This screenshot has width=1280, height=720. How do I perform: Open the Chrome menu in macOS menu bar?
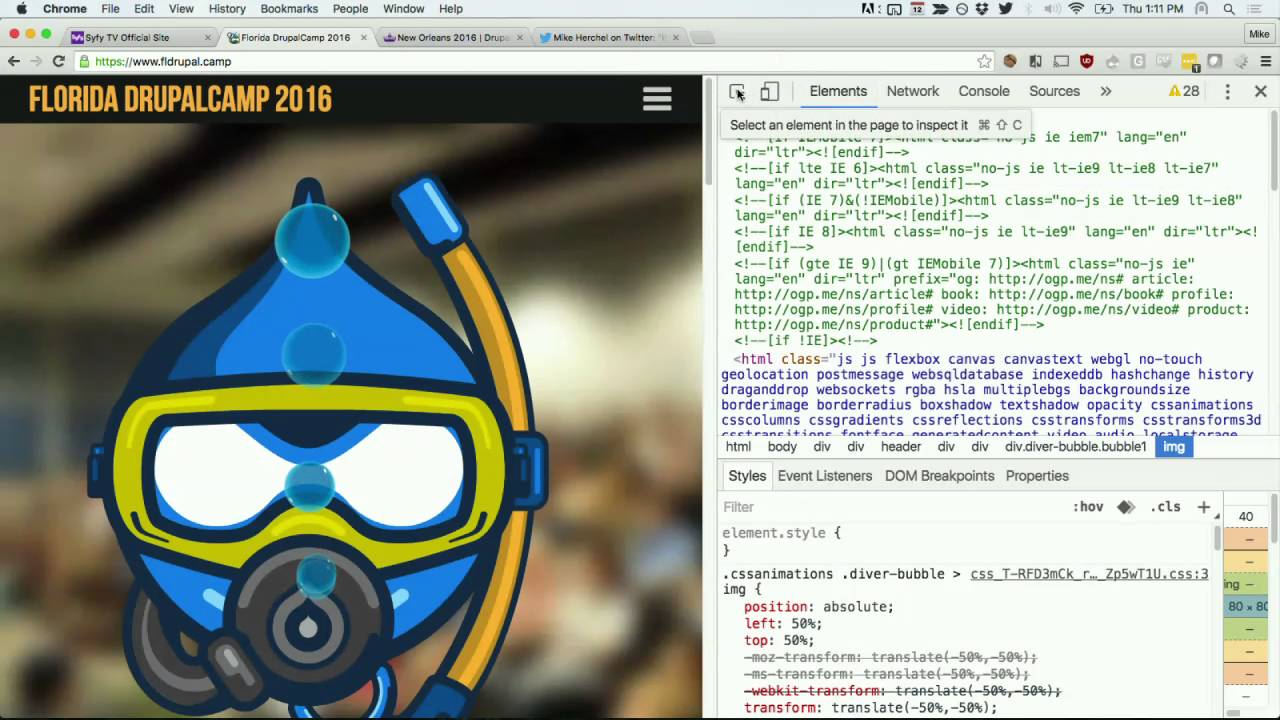pyautogui.click(x=64, y=9)
